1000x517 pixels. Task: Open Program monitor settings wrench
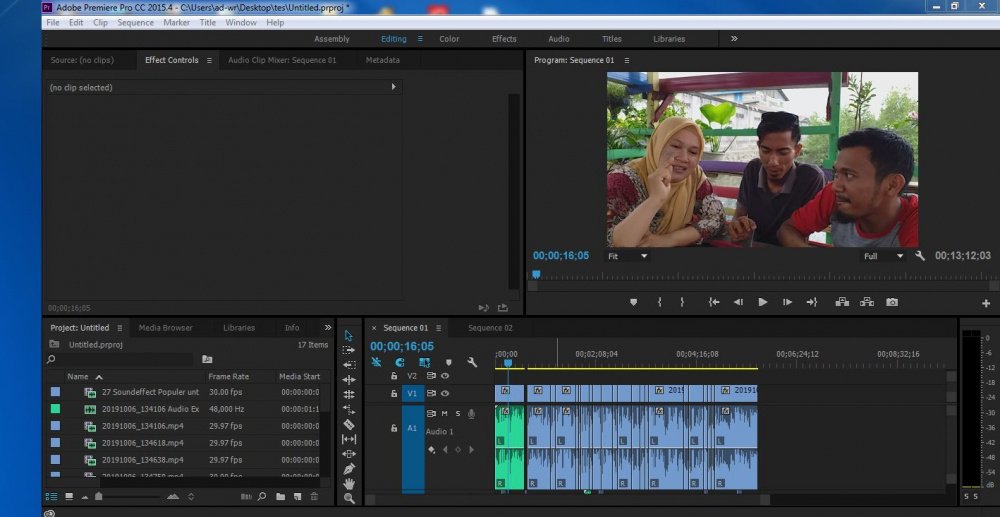[x=920, y=256]
